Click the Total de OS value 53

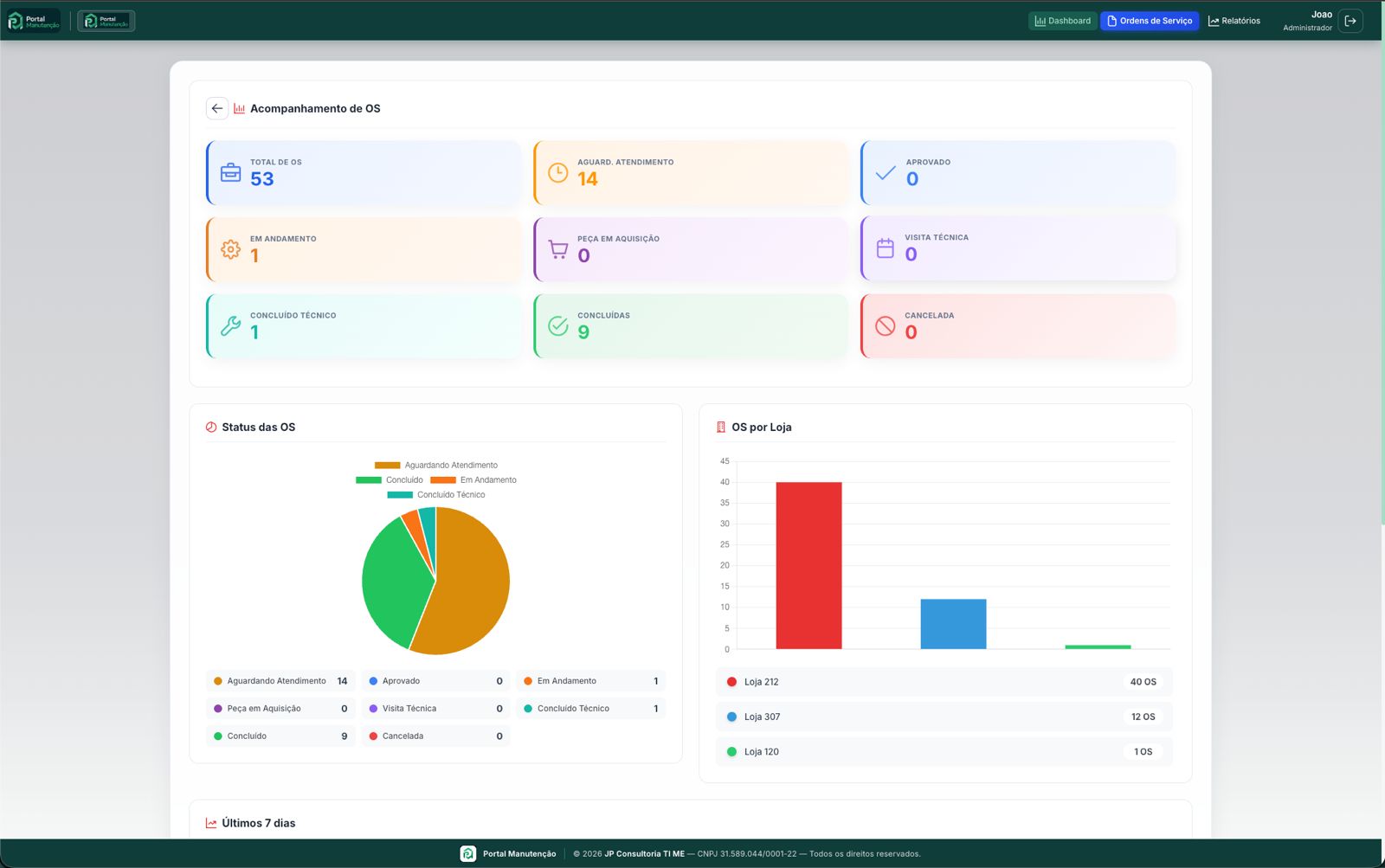point(262,179)
